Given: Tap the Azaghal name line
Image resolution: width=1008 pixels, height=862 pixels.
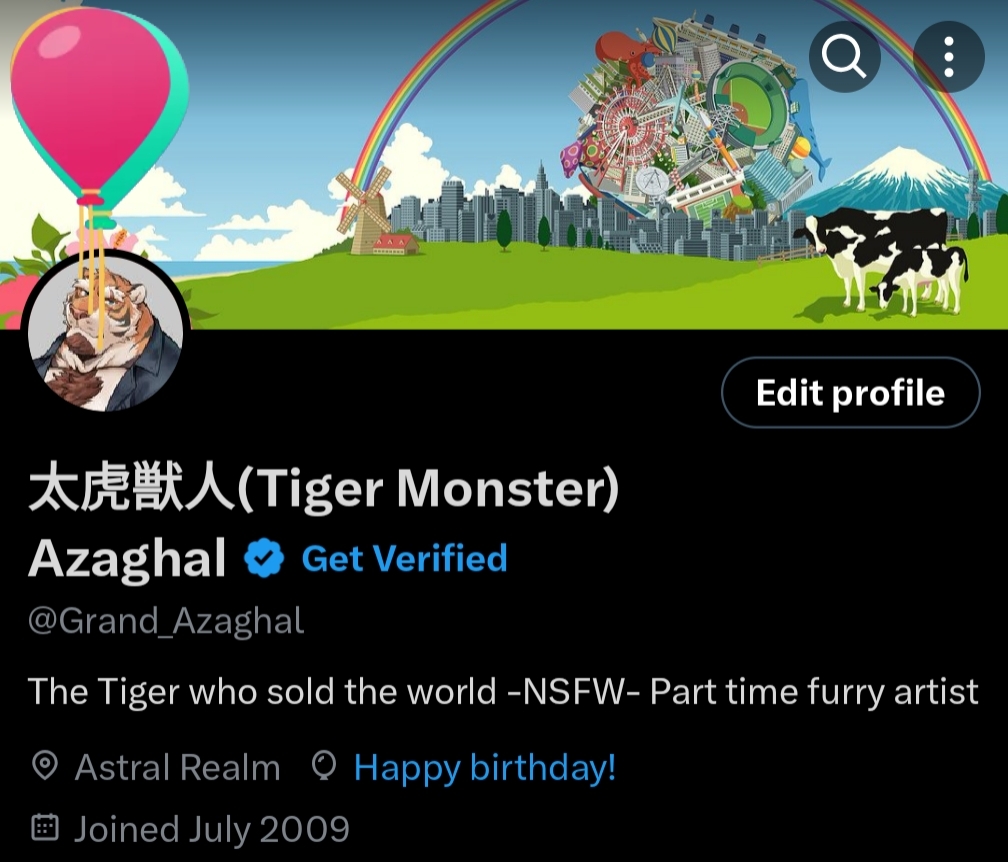Looking at the screenshot, I should (x=127, y=558).
